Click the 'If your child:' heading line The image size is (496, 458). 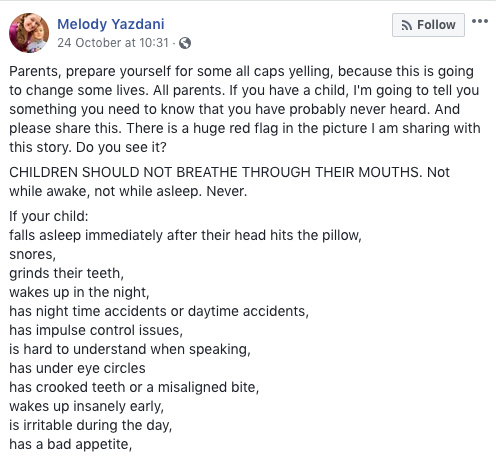[49, 216]
